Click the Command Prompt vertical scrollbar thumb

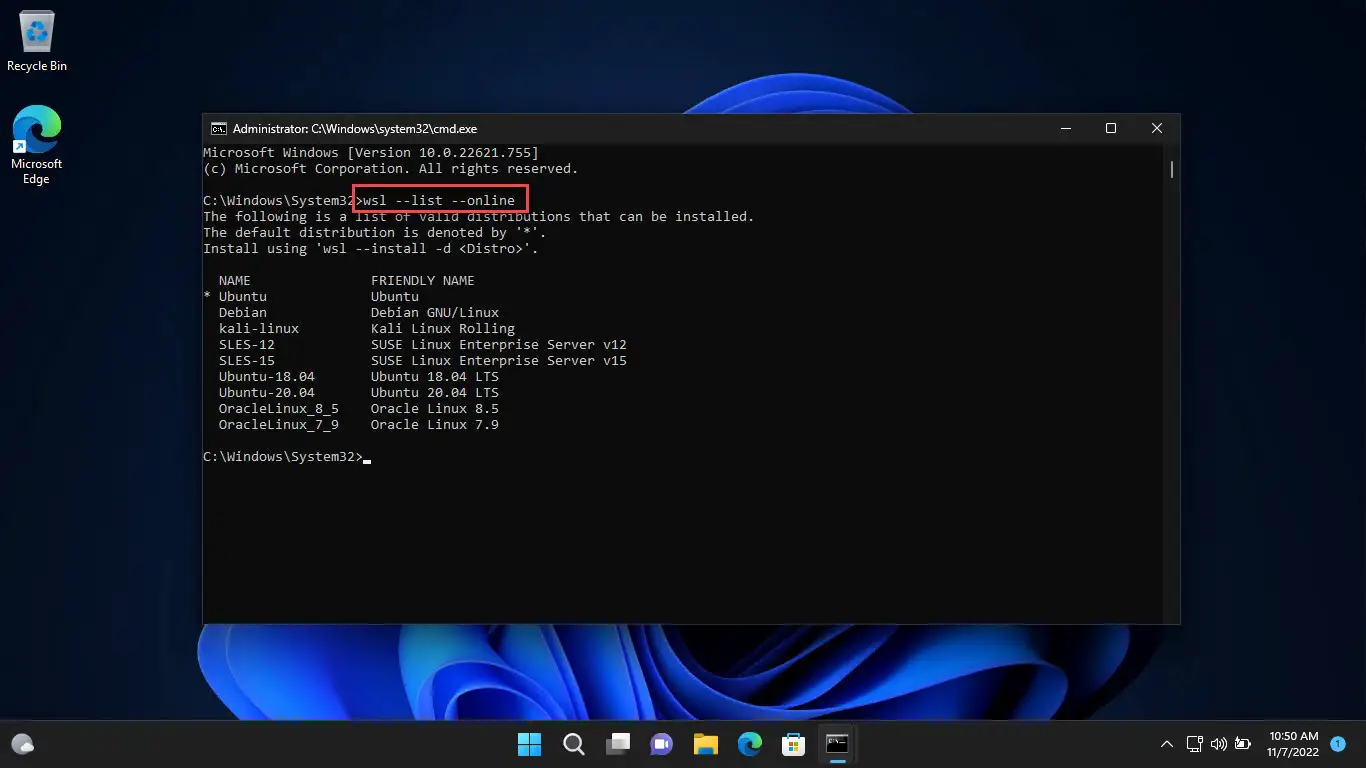1171,168
